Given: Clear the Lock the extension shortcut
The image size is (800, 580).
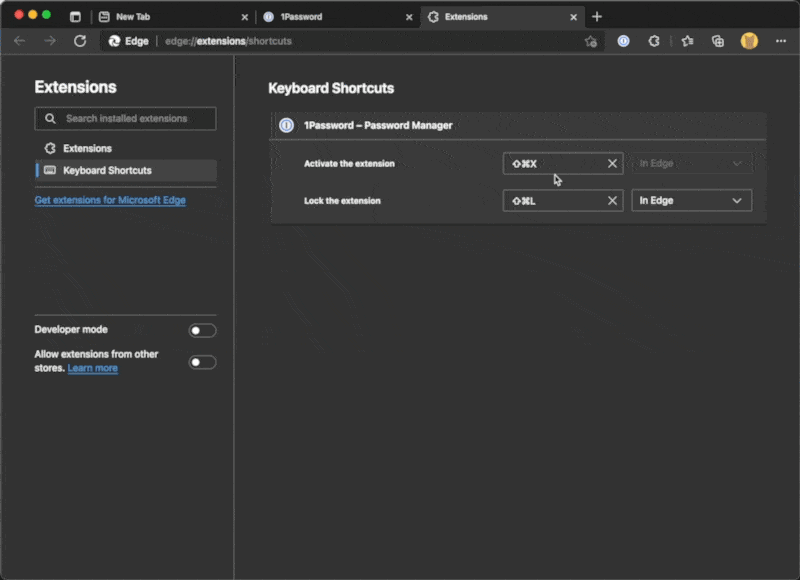Looking at the screenshot, I should coord(612,201).
